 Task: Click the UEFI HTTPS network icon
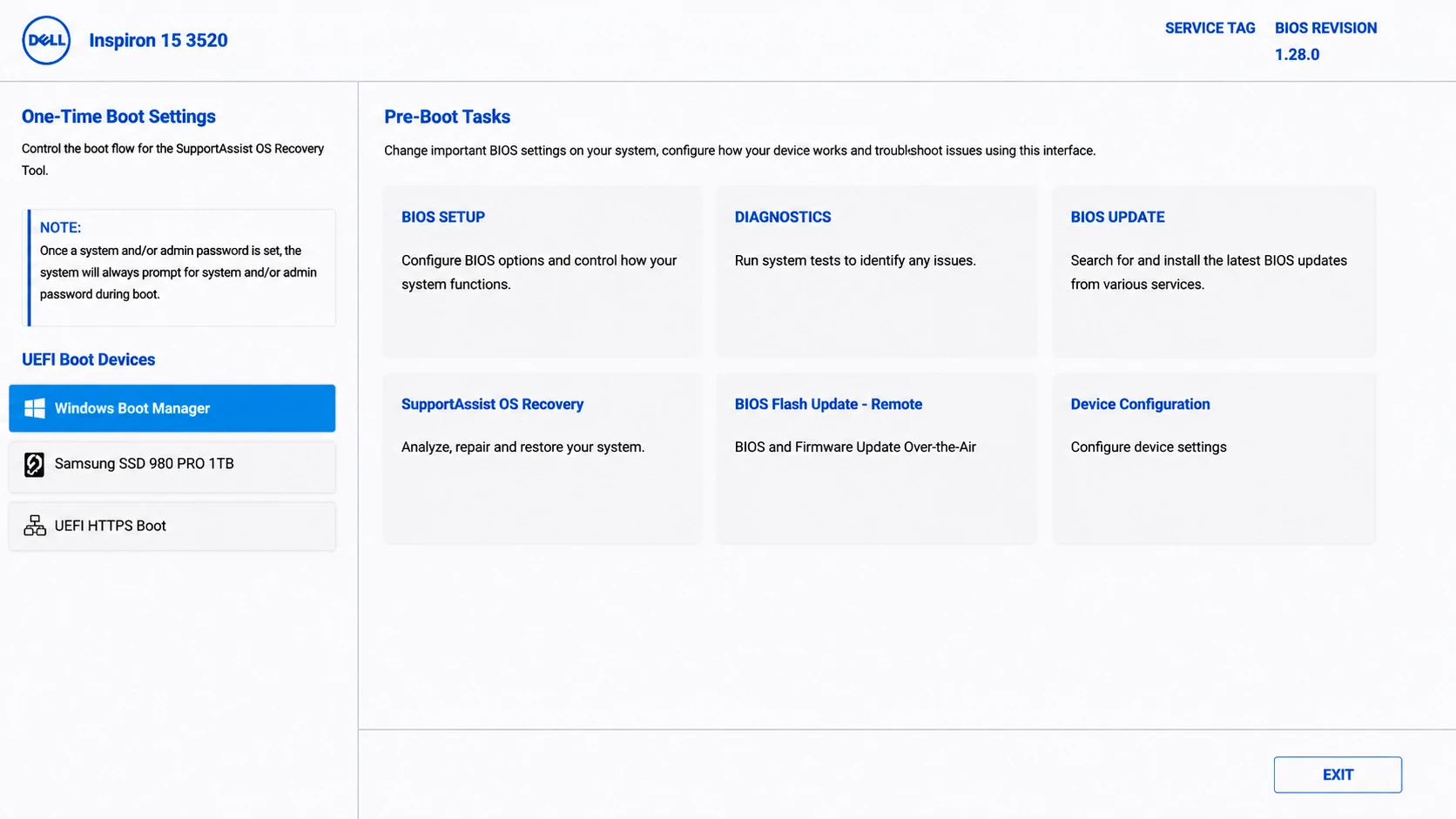(x=35, y=526)
